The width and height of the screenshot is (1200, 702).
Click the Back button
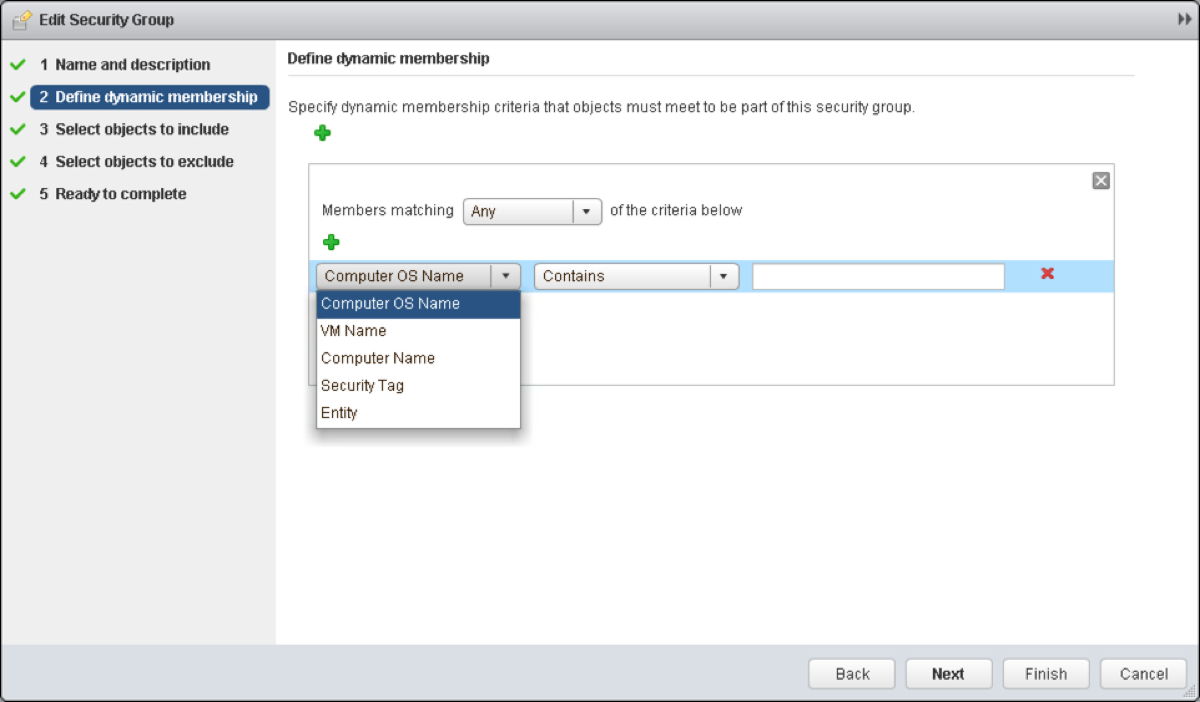pos(852,674)
